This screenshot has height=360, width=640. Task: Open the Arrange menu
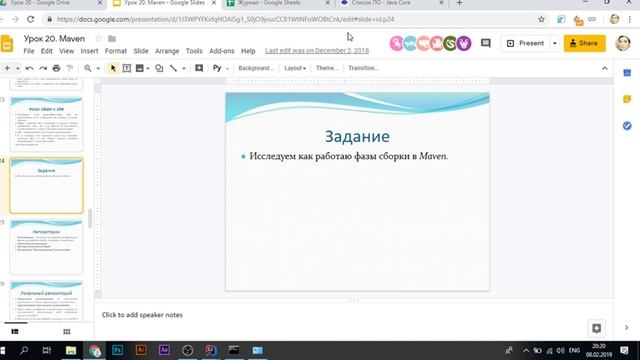tap(167, 51)
